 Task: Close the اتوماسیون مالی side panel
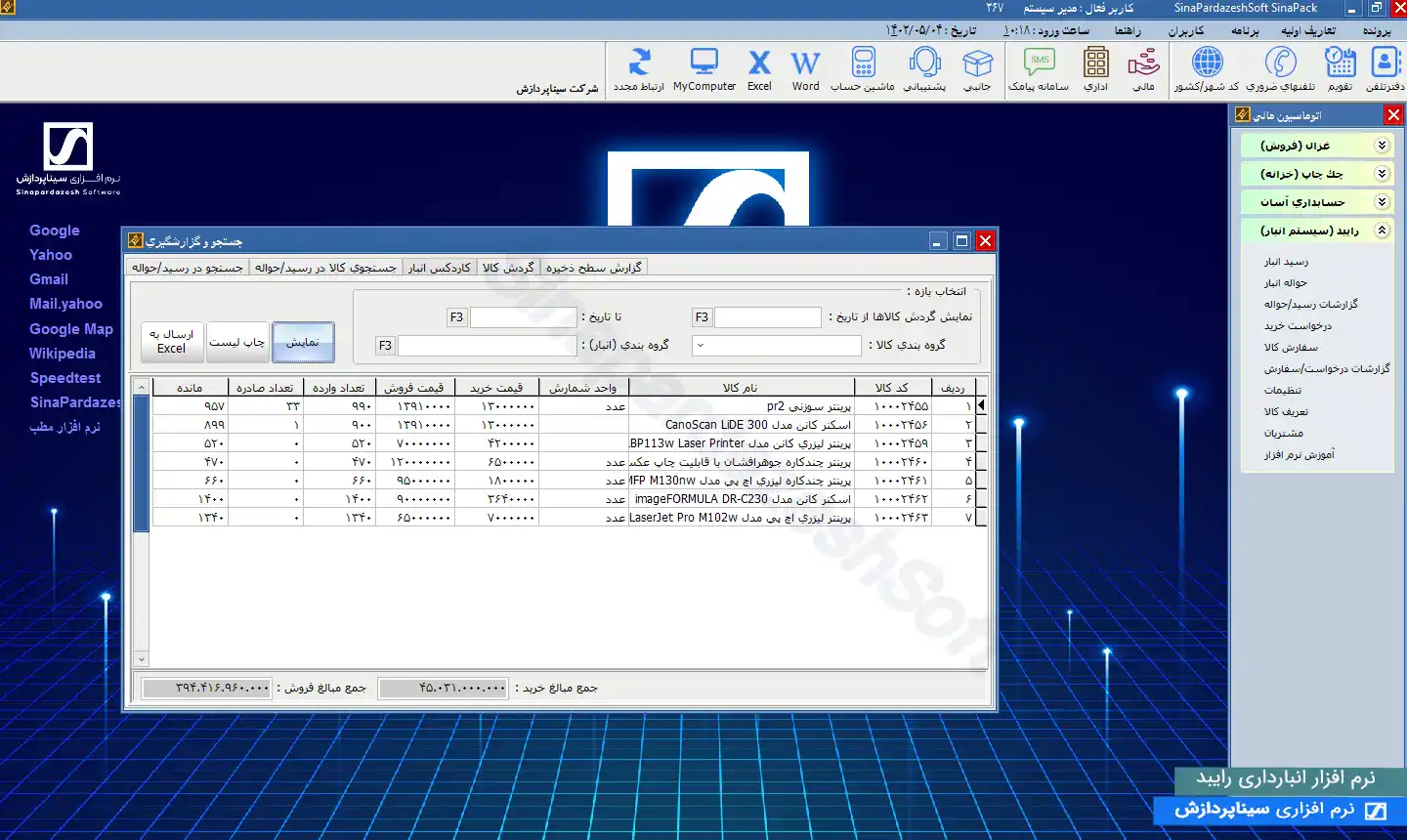pyautogui.click(x=1394, y=115)
